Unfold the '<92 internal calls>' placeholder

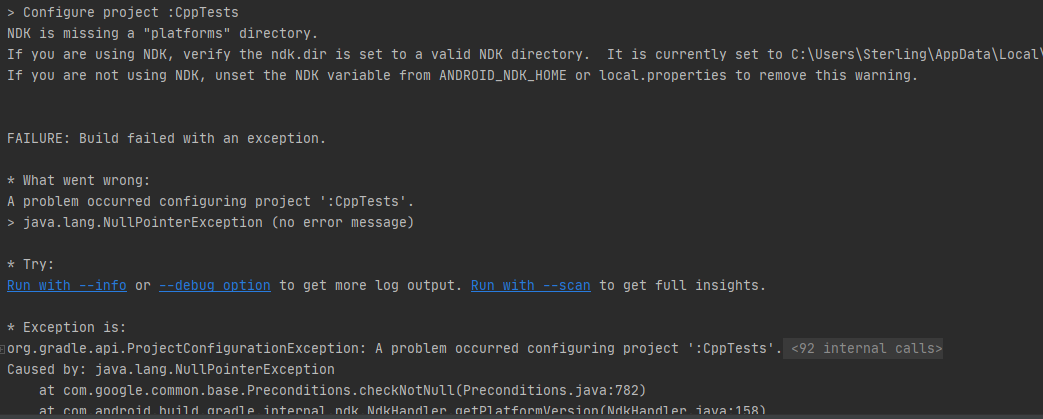coord(863,349)
